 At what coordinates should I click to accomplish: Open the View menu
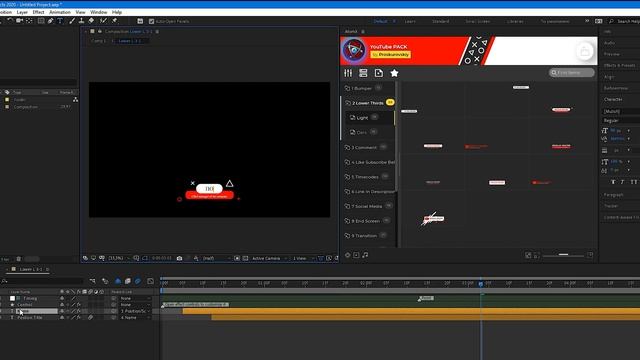[x=80, y=12]
